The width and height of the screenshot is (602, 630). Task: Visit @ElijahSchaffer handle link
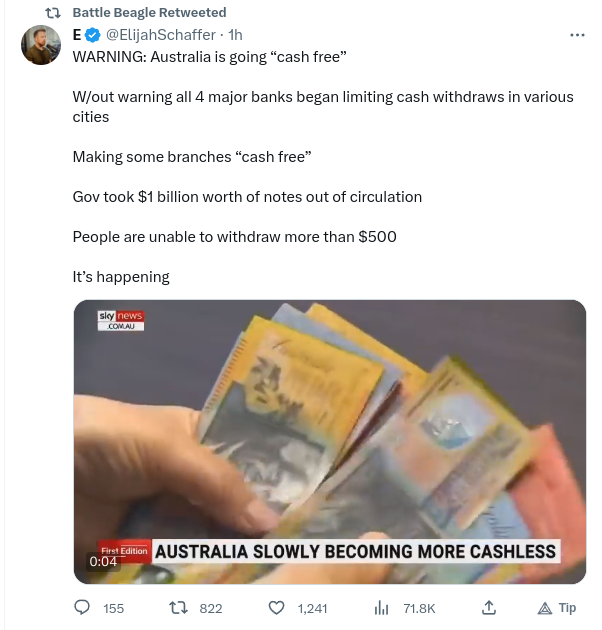point(161,35)
